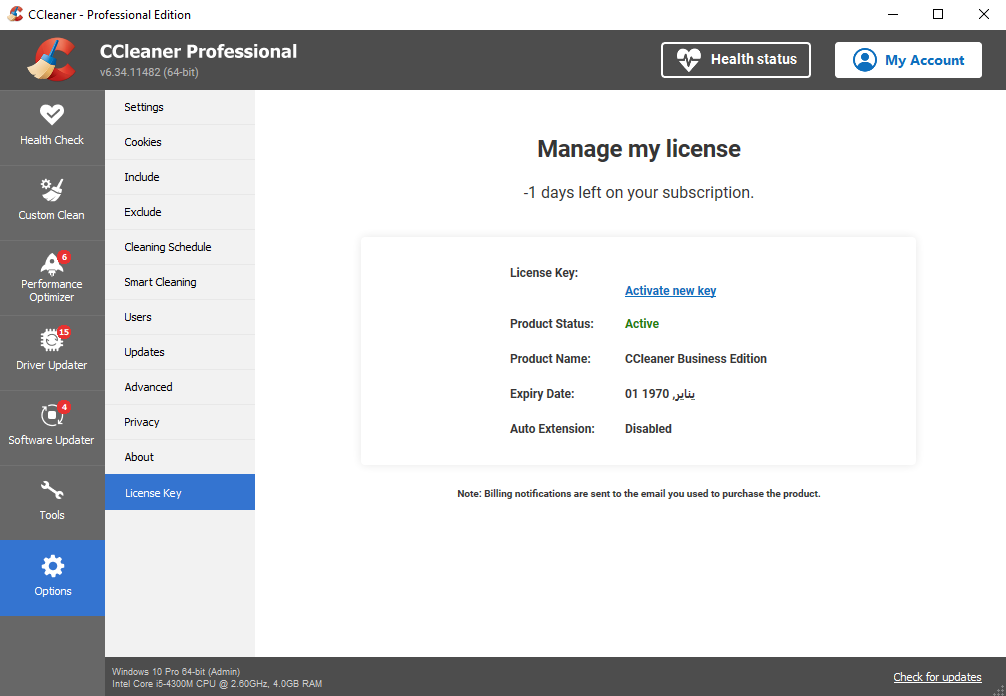Click the Product Status: label
The height and width of the screenshot is (696, 1006).
[552, 323]
